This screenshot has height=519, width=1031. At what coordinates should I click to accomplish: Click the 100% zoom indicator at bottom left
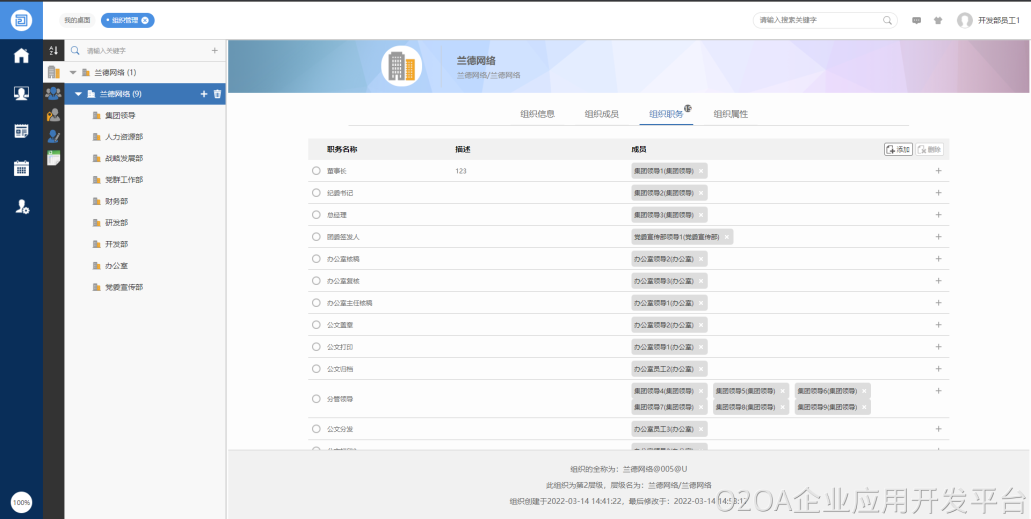pyautogui.click(x=21, y=501)
